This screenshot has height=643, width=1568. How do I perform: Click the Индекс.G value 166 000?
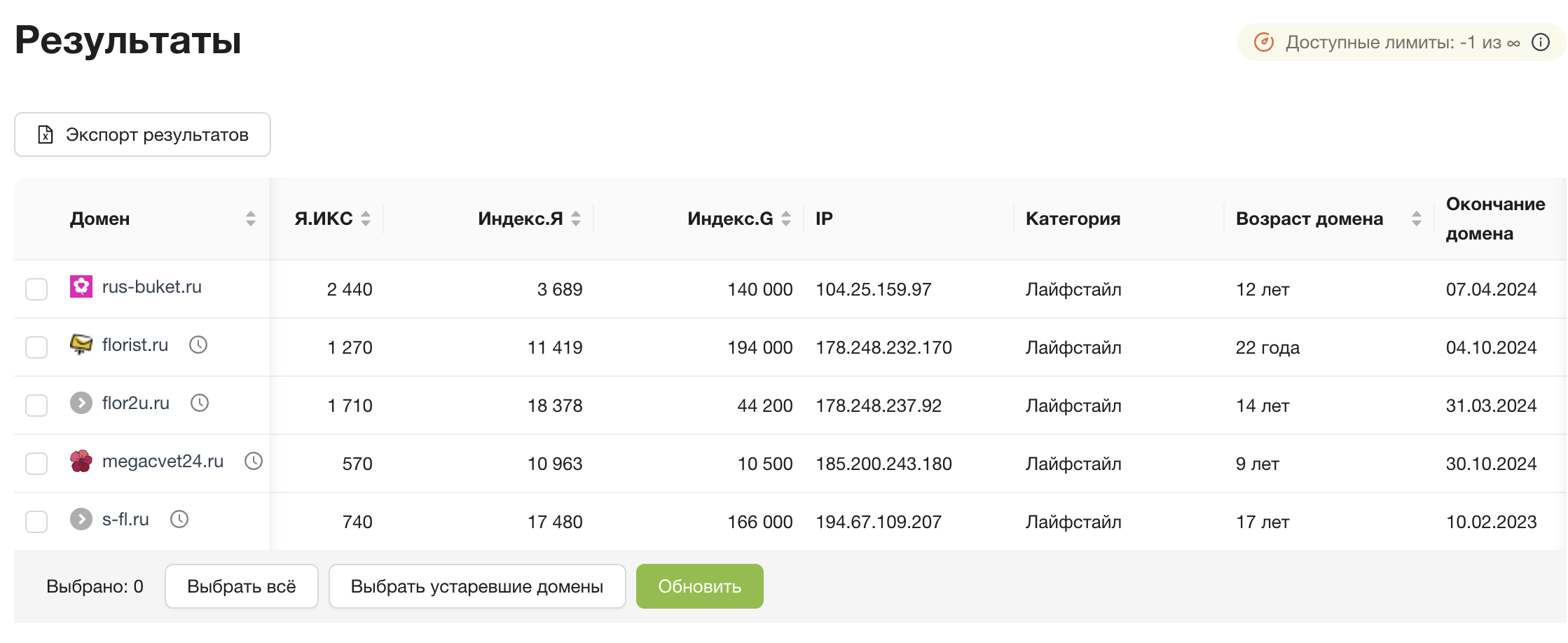click(x=760, y=522)
